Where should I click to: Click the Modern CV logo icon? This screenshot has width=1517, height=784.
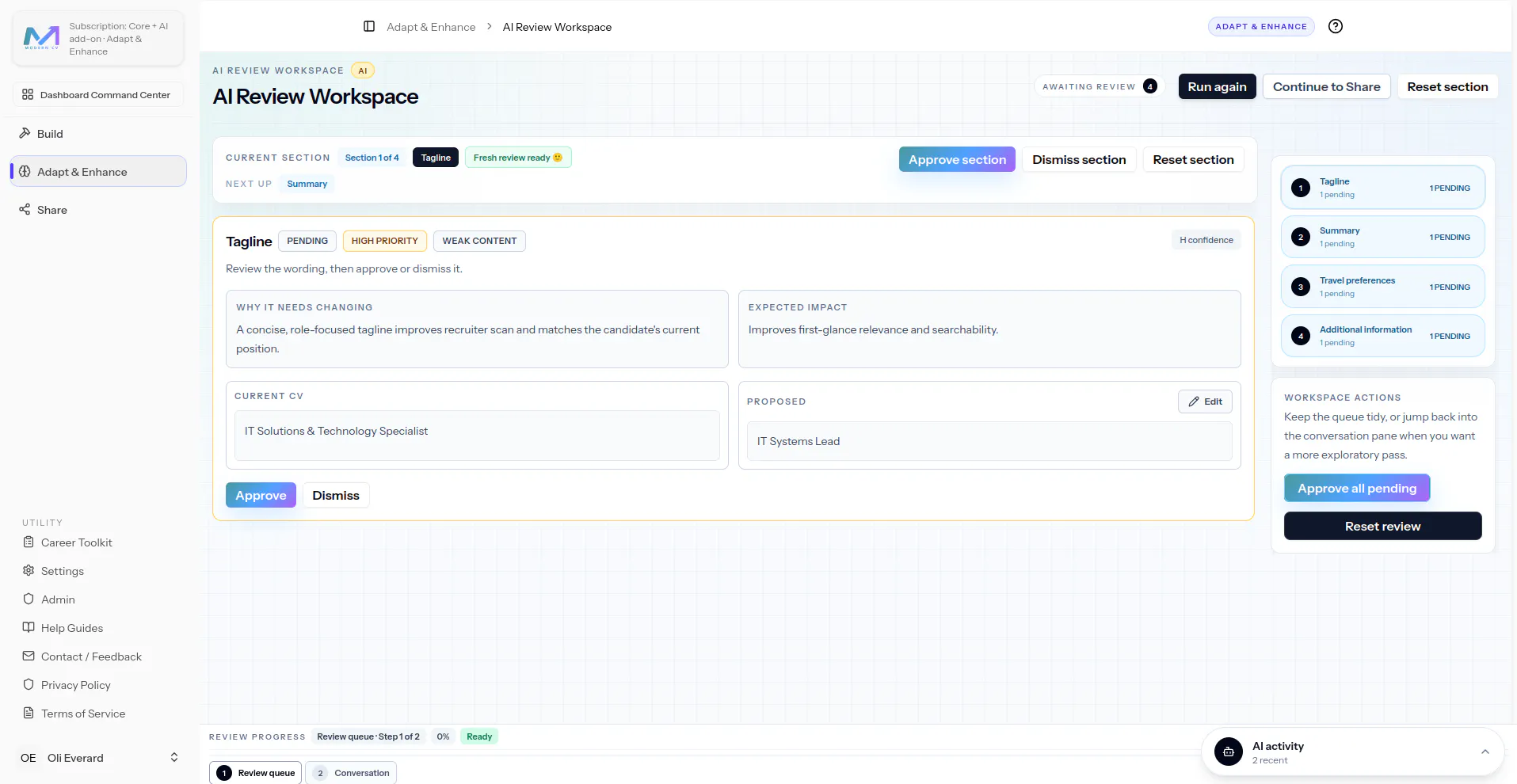(41, 37)
